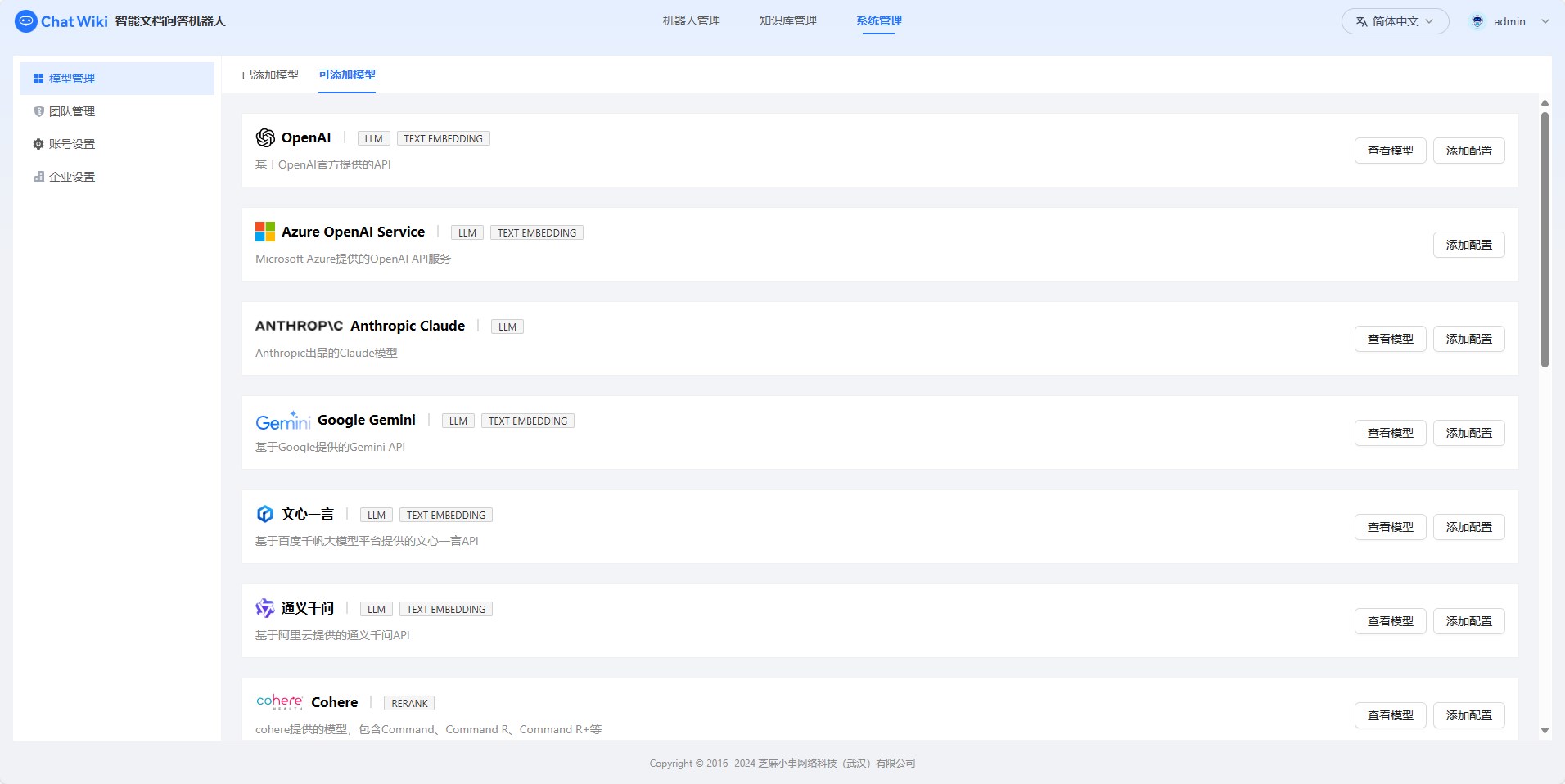Click the 企业设置 building icon
Image resolution: width=1565 pixels, height=784 pixels.
(38, 176)
